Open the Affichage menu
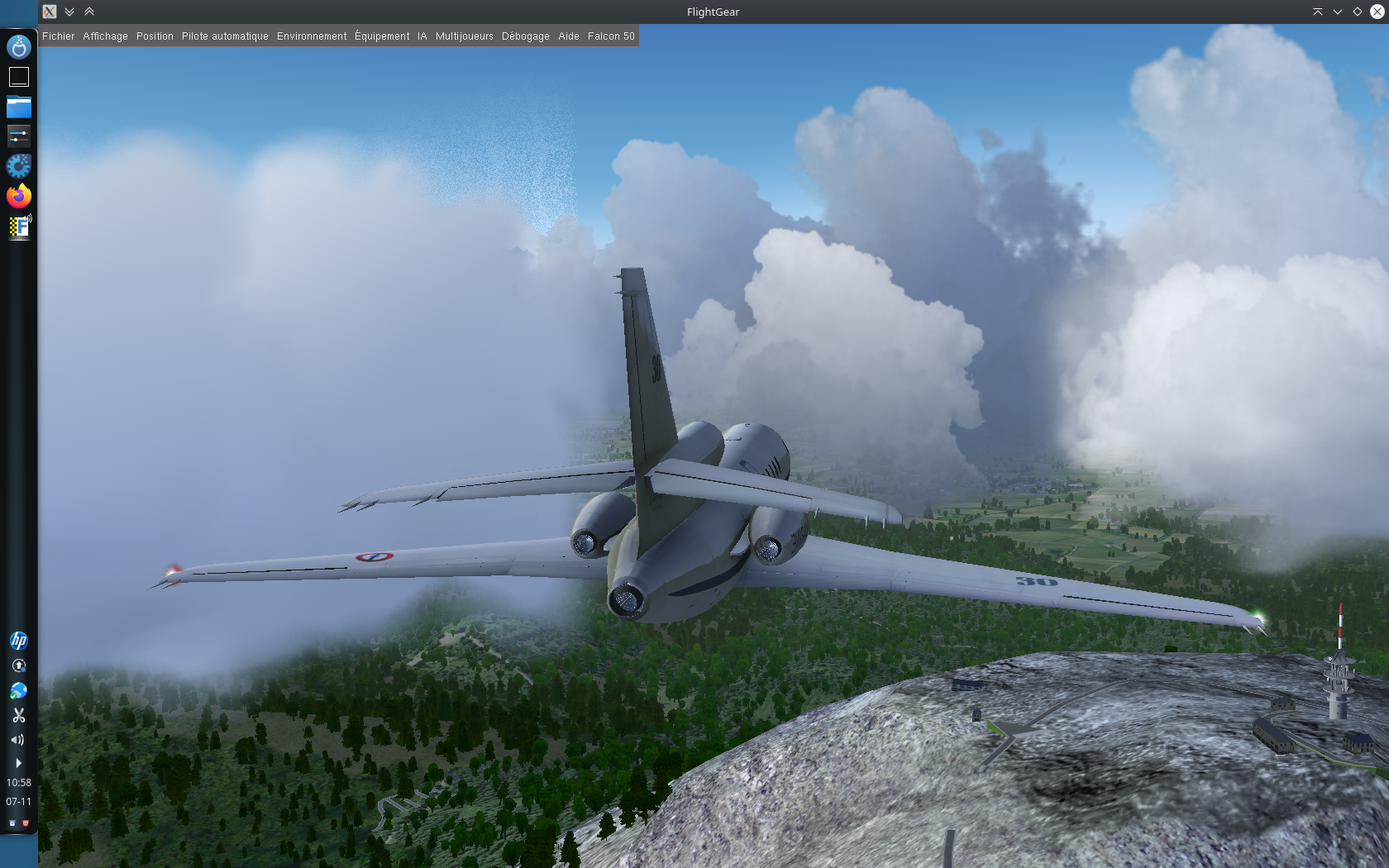Screen dimensions: 1389x868 105,36
